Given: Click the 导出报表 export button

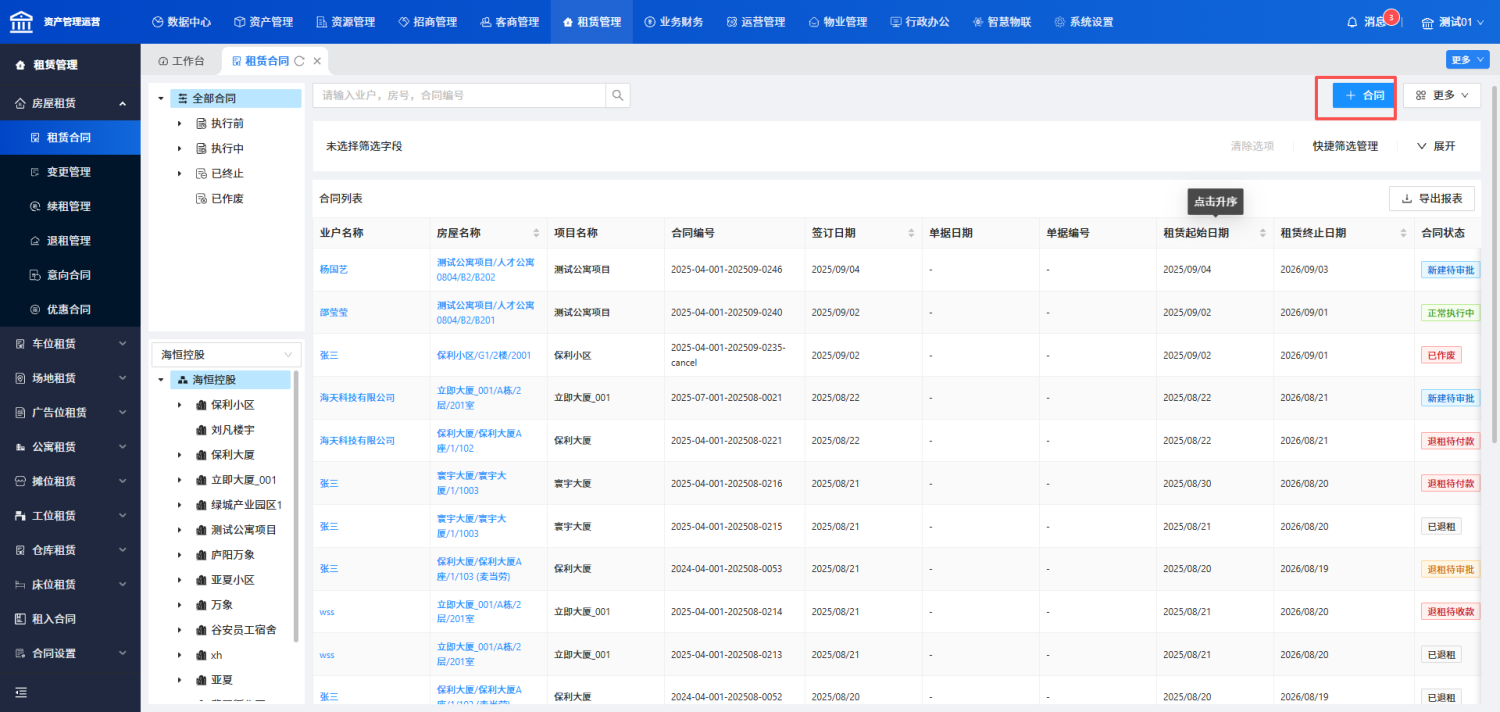Looking at the screenshot, I should tap(1432, 198).
